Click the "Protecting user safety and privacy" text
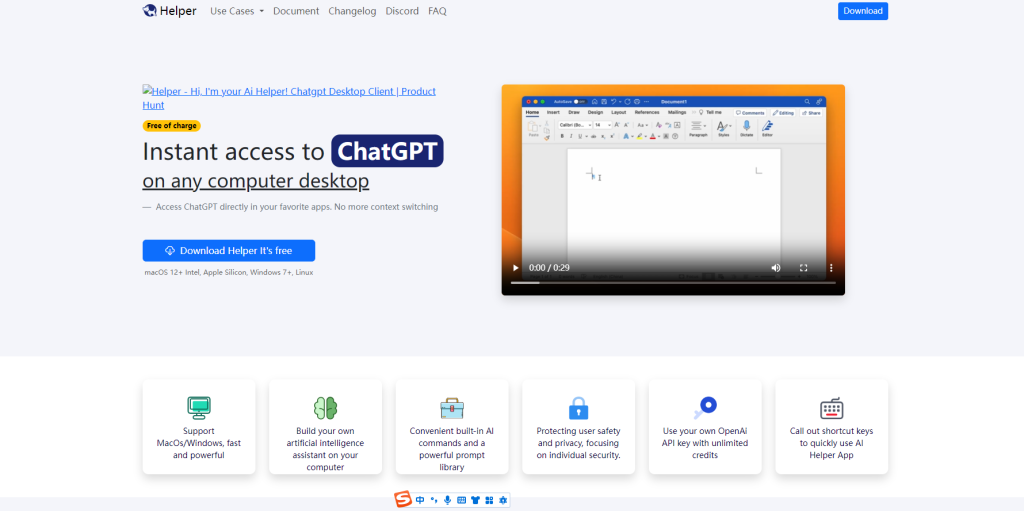 [579, 443]
